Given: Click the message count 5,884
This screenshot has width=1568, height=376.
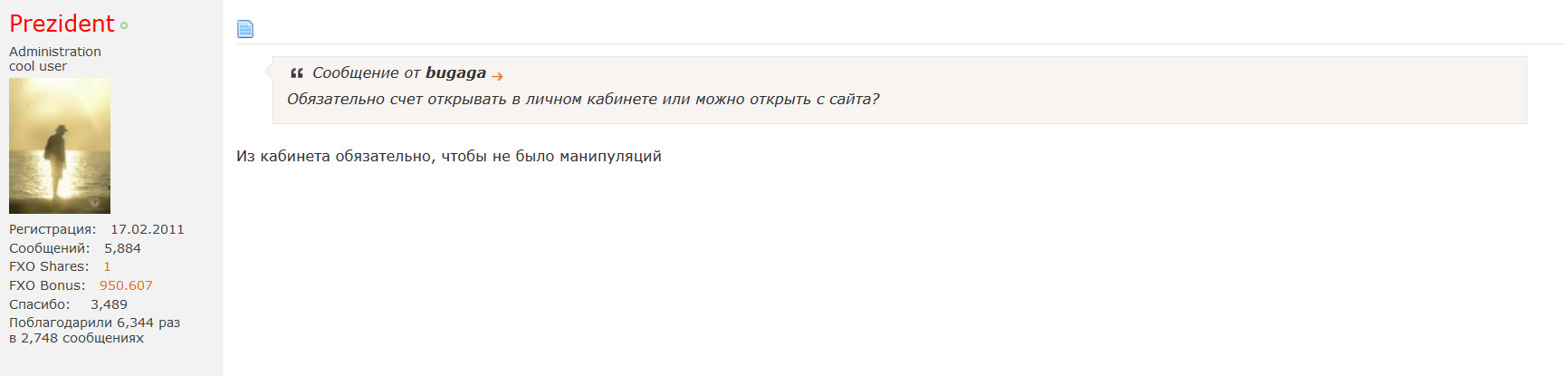Looking at the screenshot, I should click(122, 248).
